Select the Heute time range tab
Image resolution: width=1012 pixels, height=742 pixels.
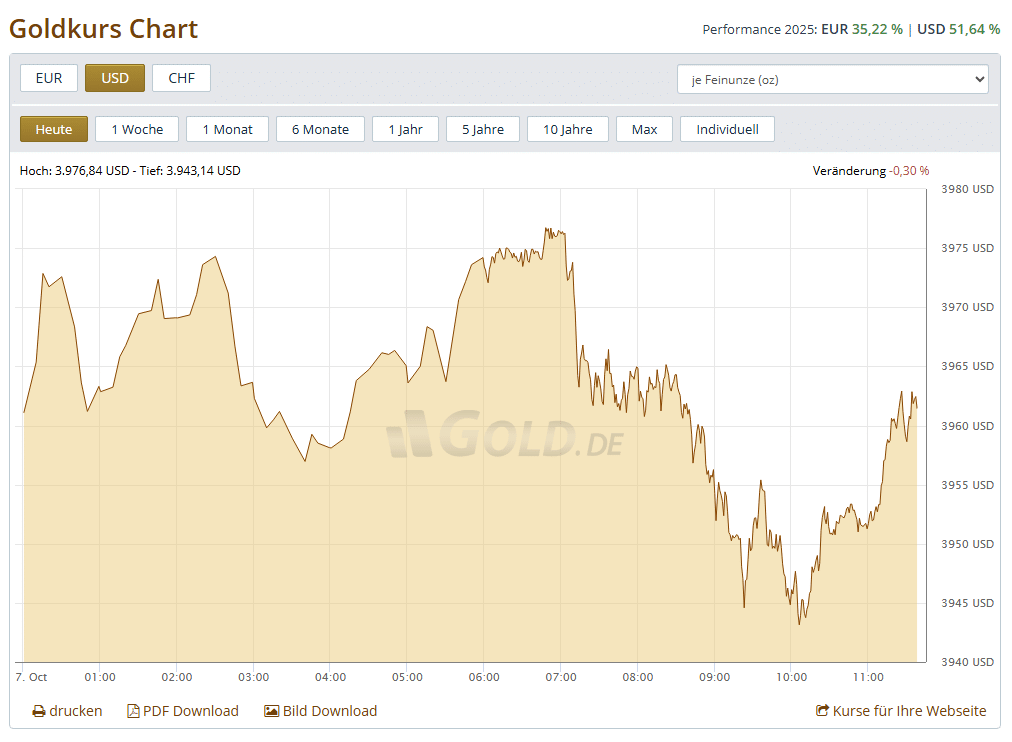pyautogui.click(x=54, y=129)
